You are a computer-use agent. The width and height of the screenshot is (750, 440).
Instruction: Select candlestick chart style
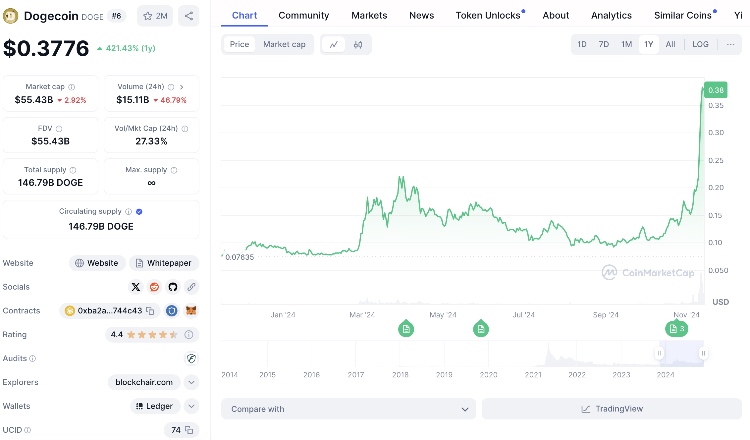click(x=358, y=44)
